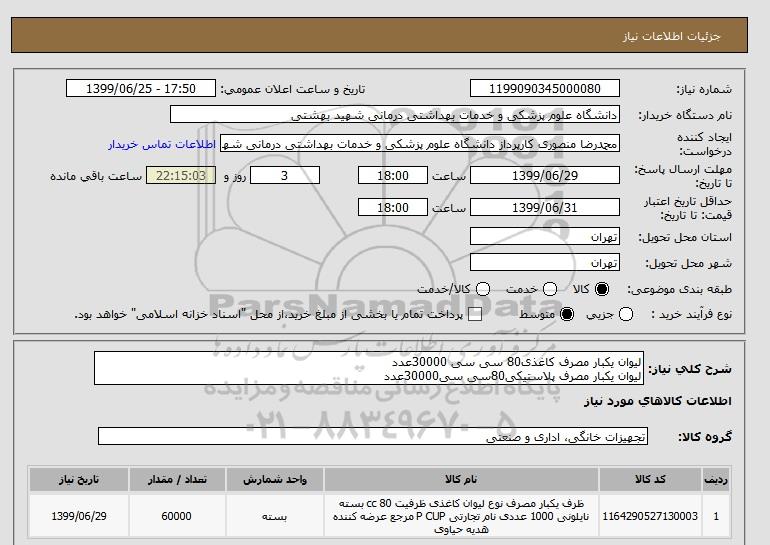This screenshot has height=545, width=770.
Task: Click the remaining days field showing 3
Action: 285,175
